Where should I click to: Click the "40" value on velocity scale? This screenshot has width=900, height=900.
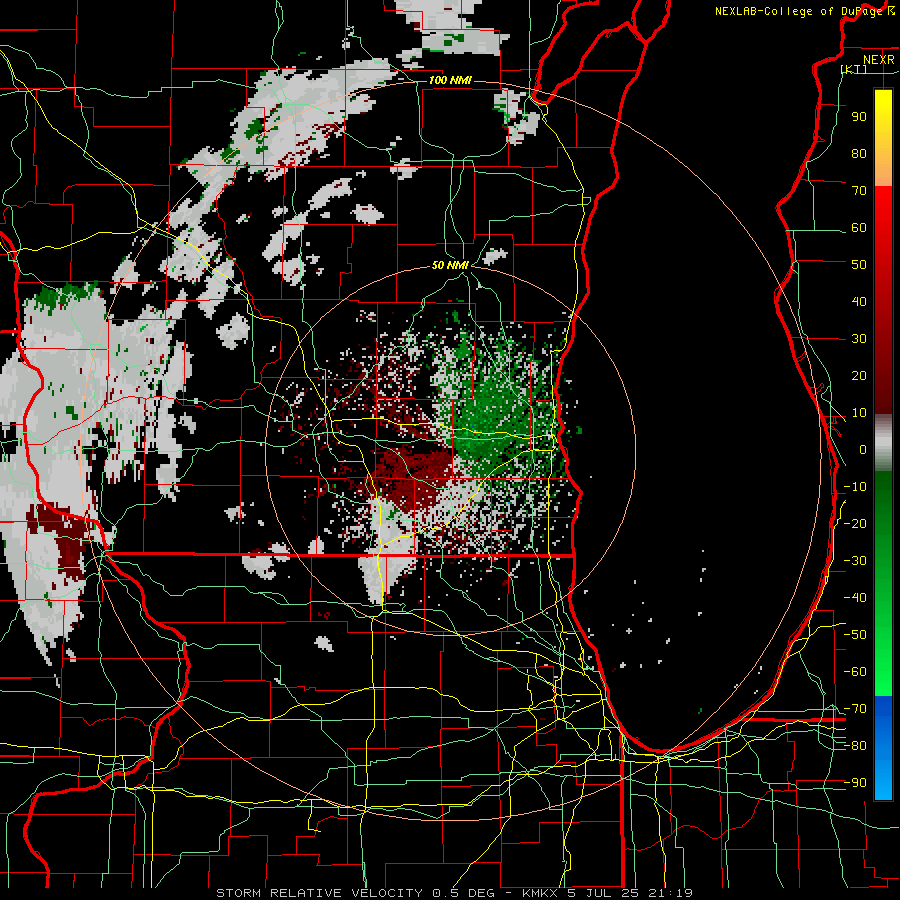[x=859, y=302]
